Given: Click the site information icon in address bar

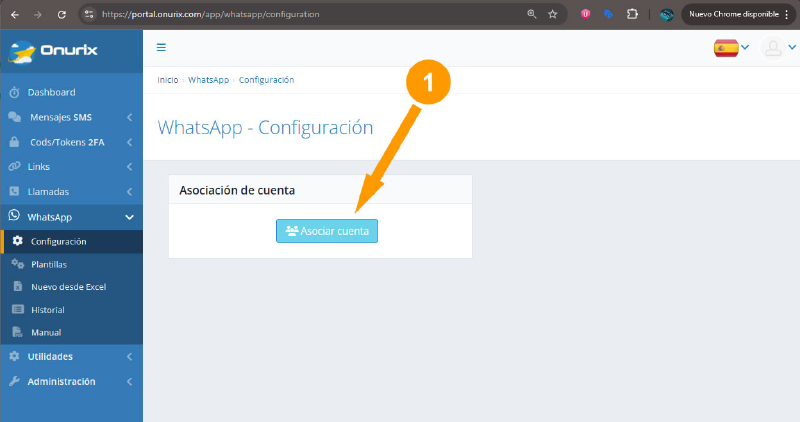Looking at the screenshot, I should coord(89,14).
